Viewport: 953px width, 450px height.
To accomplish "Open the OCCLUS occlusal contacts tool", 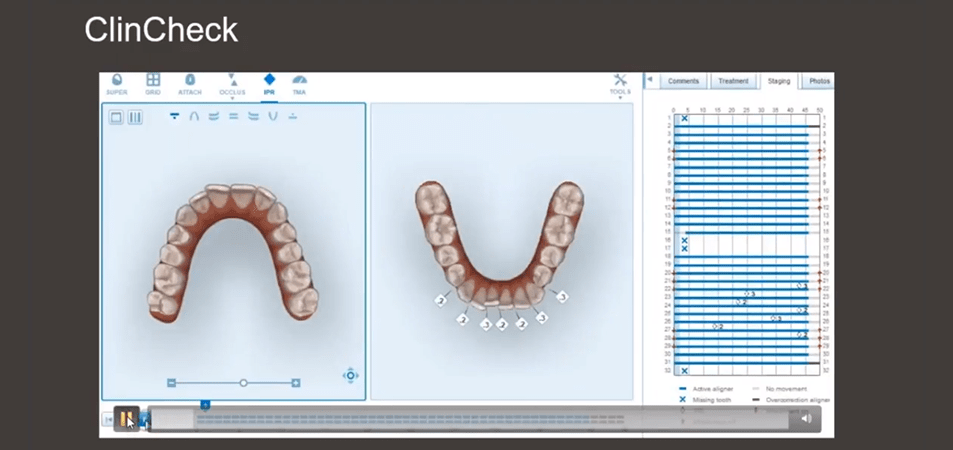I will coord(232,85).
